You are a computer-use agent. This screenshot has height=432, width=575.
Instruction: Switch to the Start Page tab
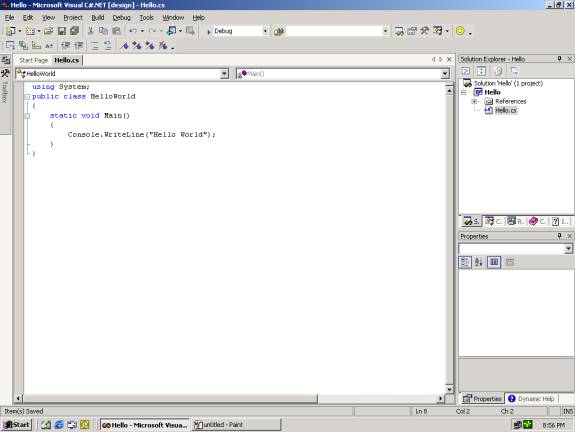point(33,60)
